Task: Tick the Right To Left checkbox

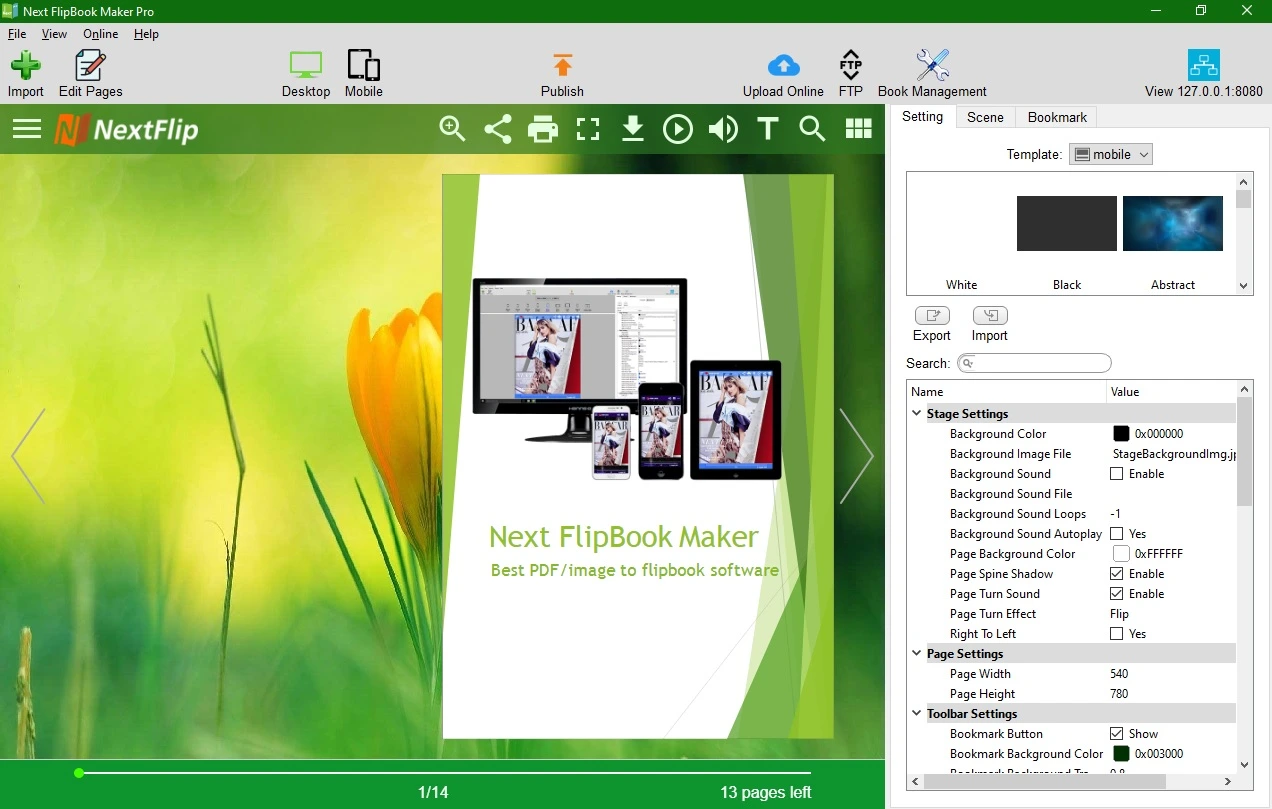Action: (x=1117, y=634)
